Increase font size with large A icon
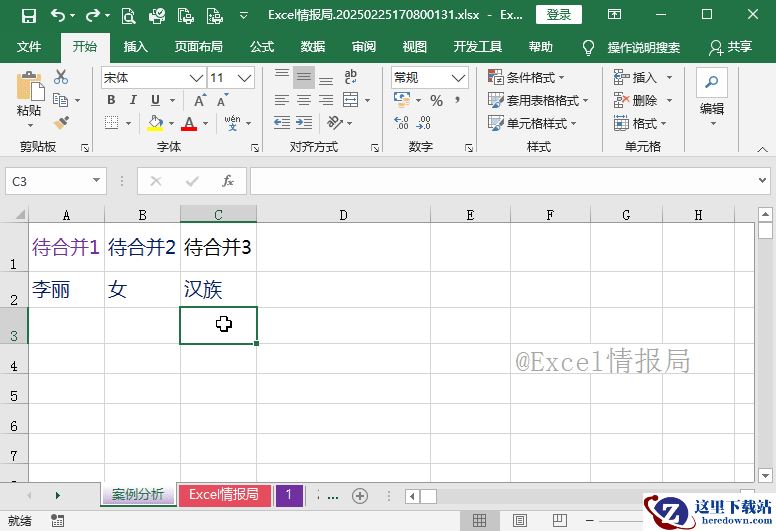This screenshot has height=531, width=776. pyautogui.click(x=200, y=100)
